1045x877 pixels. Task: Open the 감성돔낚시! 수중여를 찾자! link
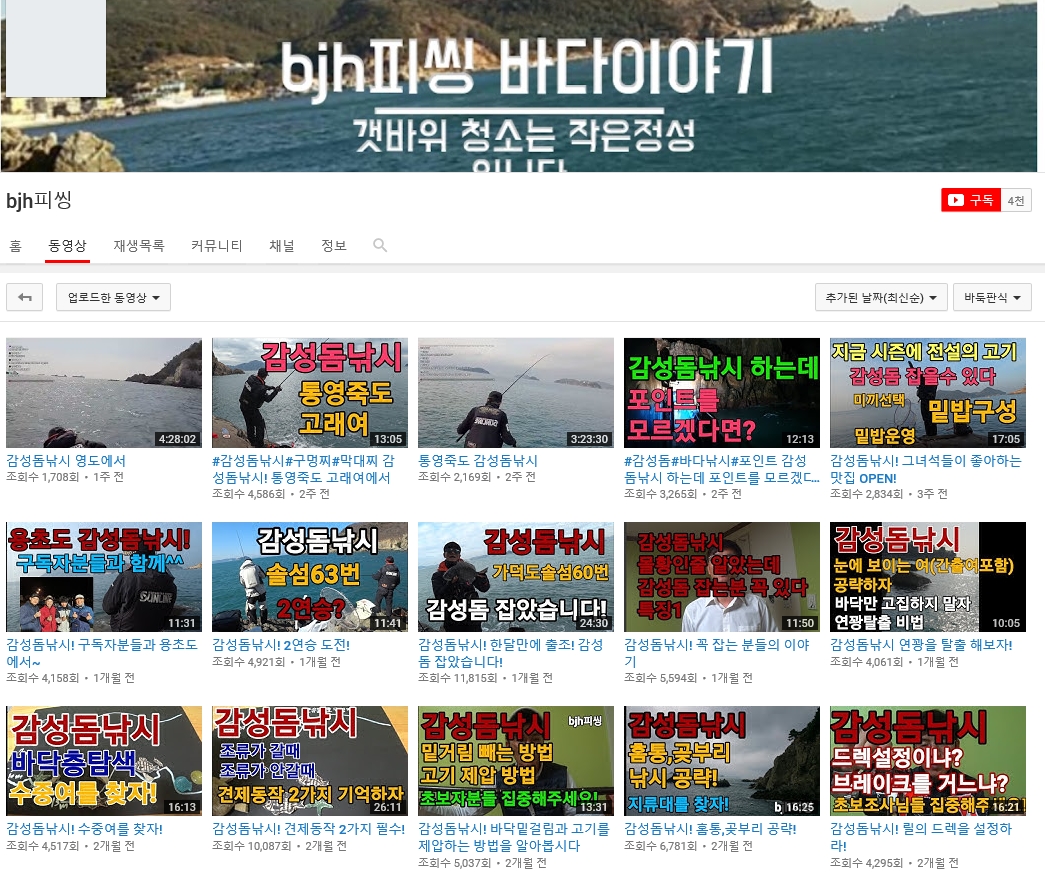tap(84, 829)
